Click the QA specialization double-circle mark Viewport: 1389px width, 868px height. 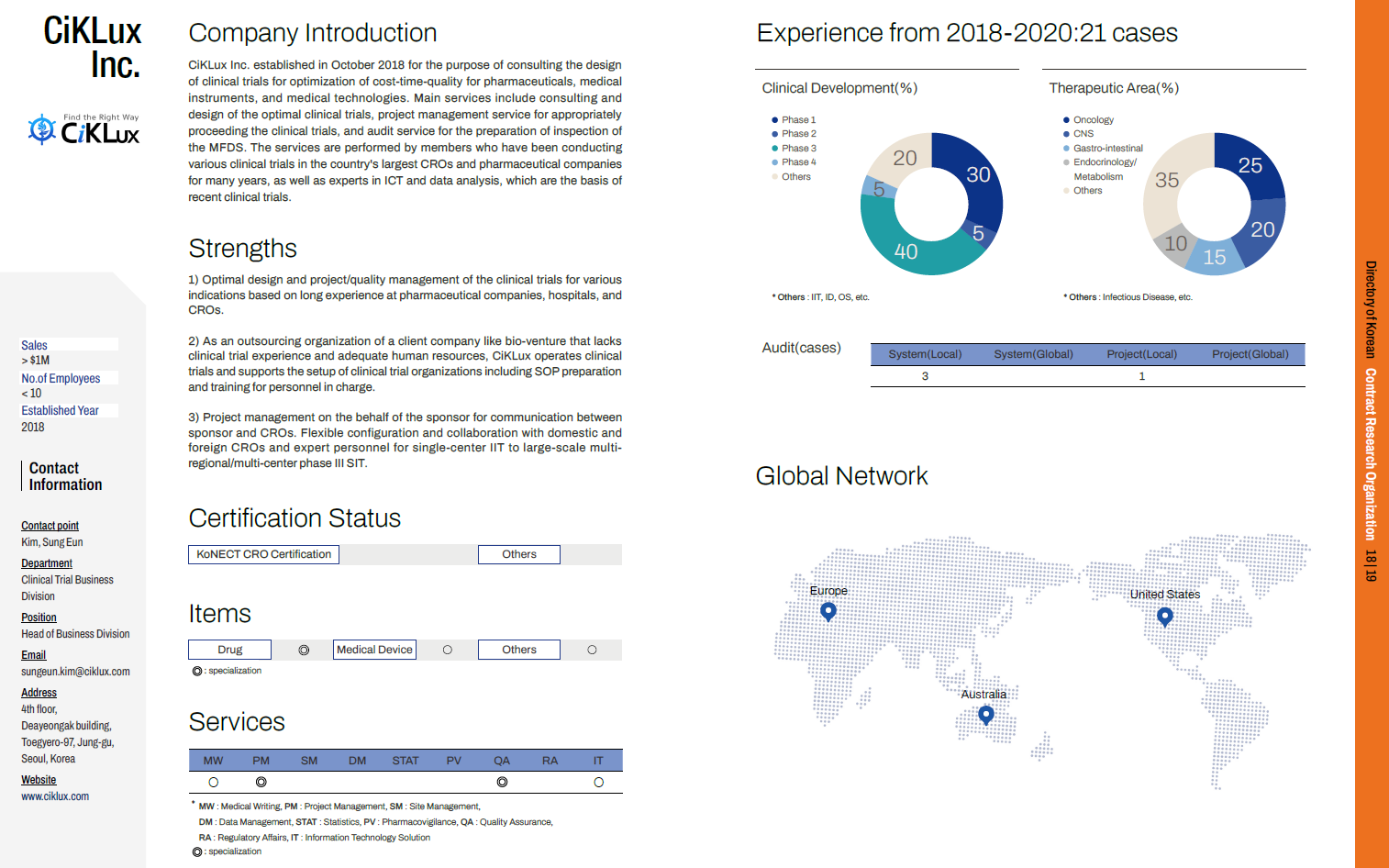[502, 783]
